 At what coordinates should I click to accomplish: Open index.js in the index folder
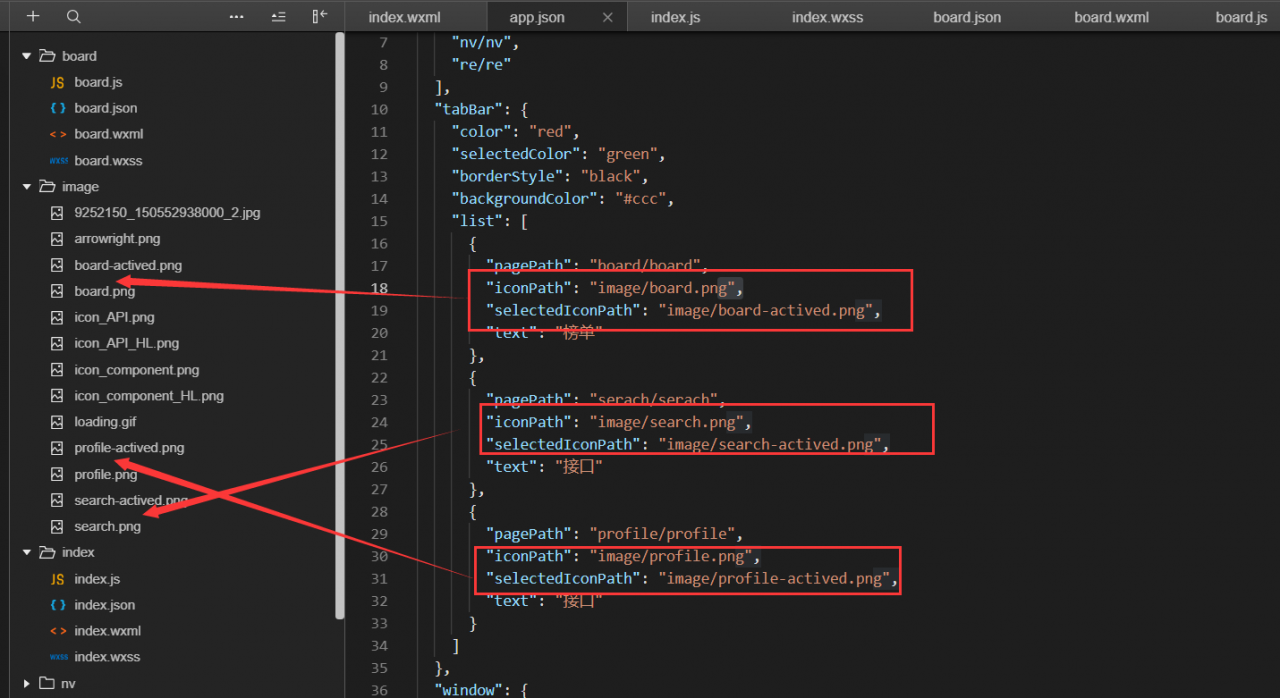97,579
